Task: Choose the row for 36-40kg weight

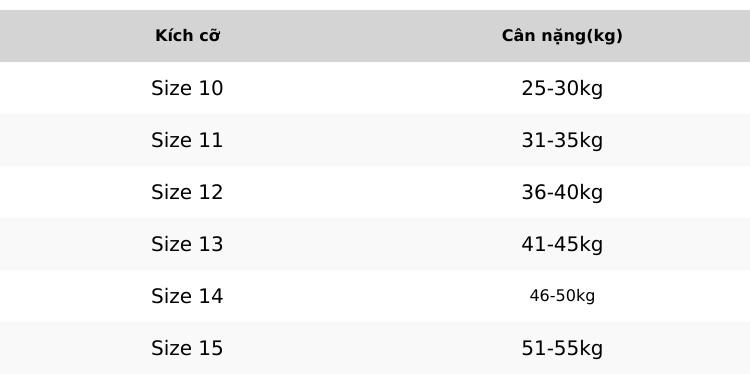Action: pyautogui.click(x=375, y=192)
